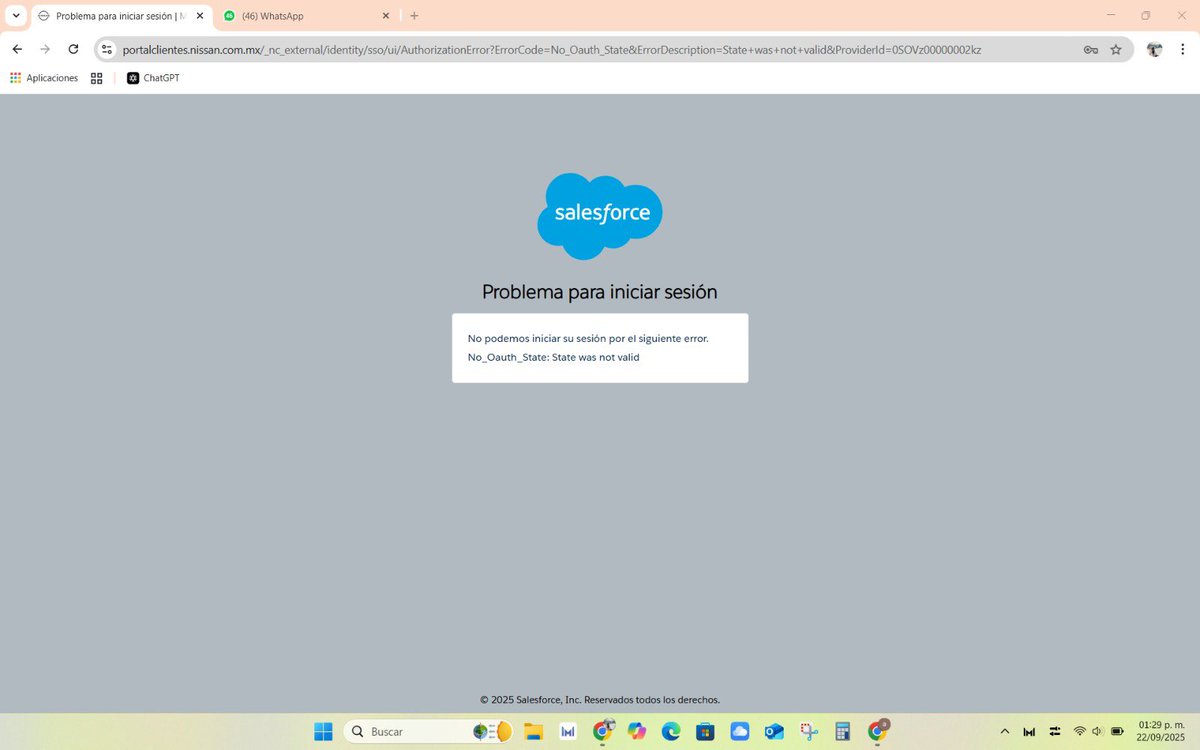Launch Copilot from the taskbar

tap(637, 732)
